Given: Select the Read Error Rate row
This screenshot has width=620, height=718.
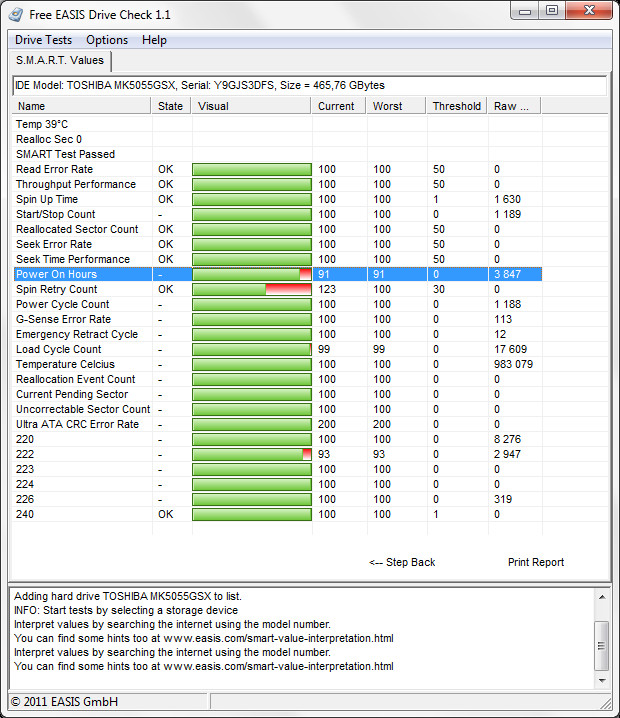Looking at the screenshot, I should tap(277, 169).
